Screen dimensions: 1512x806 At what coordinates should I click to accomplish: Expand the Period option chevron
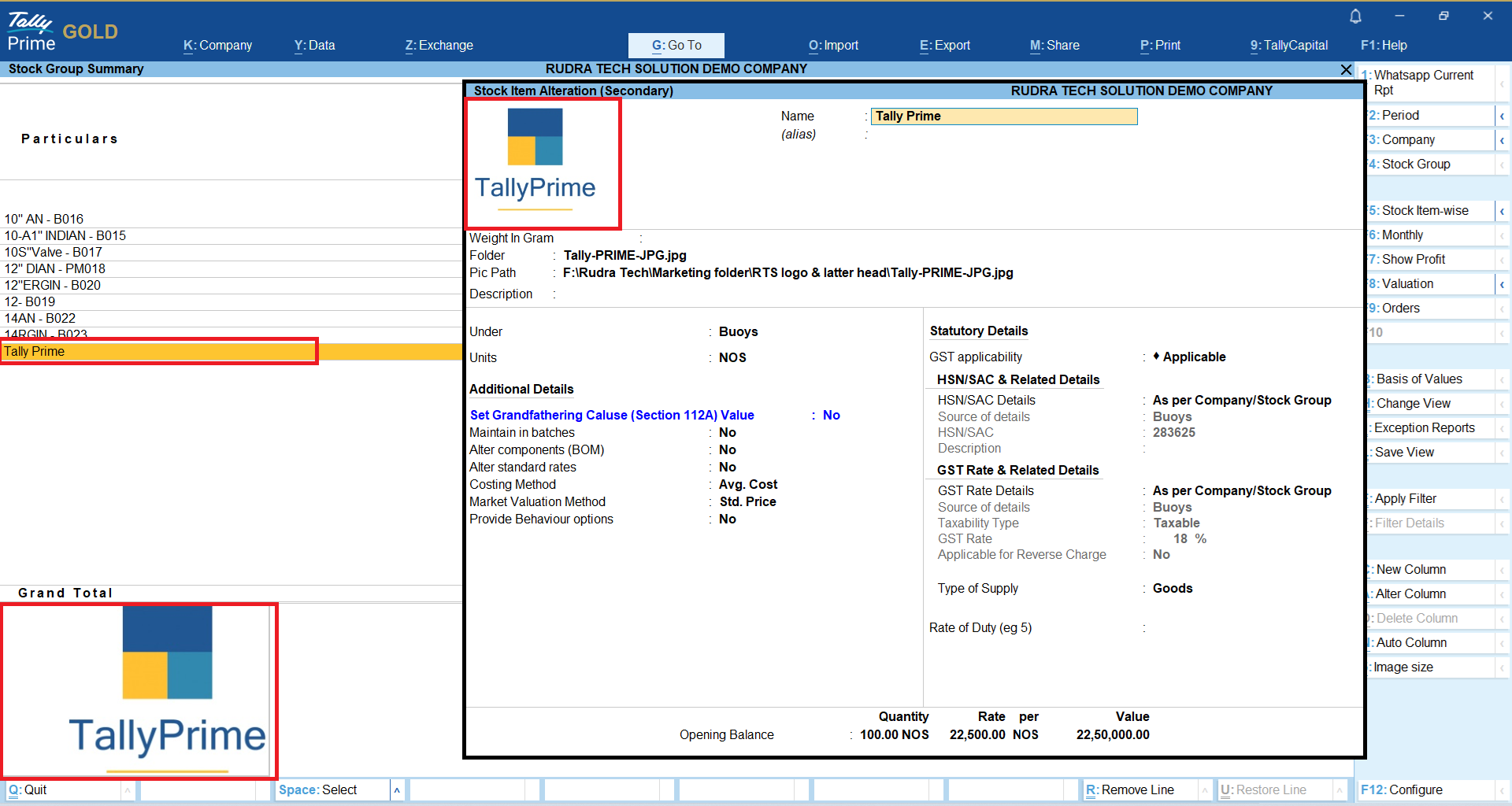point(1502,116)
